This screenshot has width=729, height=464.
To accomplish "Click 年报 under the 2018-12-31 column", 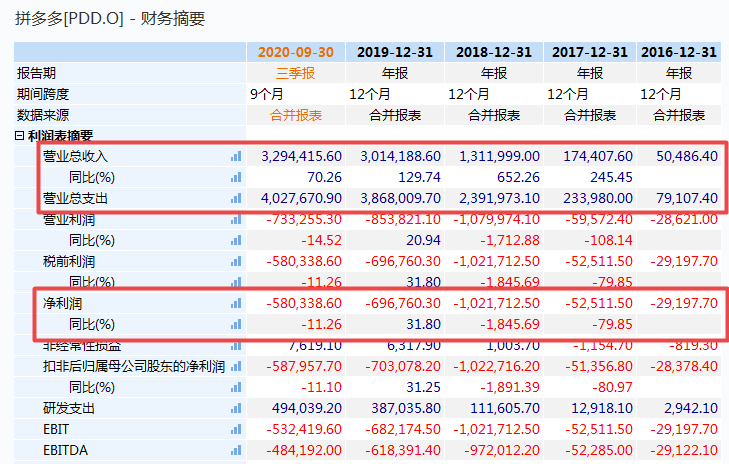I will (x=493, y=73).
